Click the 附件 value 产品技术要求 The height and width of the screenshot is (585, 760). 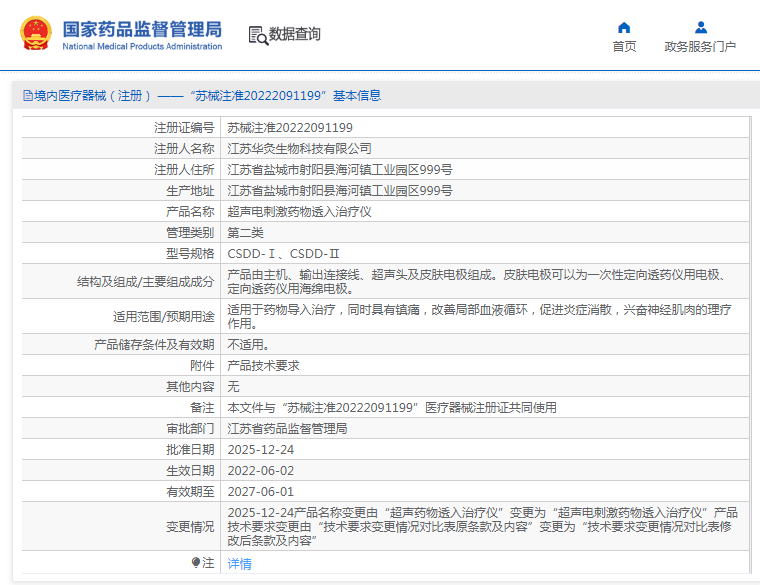pos(263,366)
